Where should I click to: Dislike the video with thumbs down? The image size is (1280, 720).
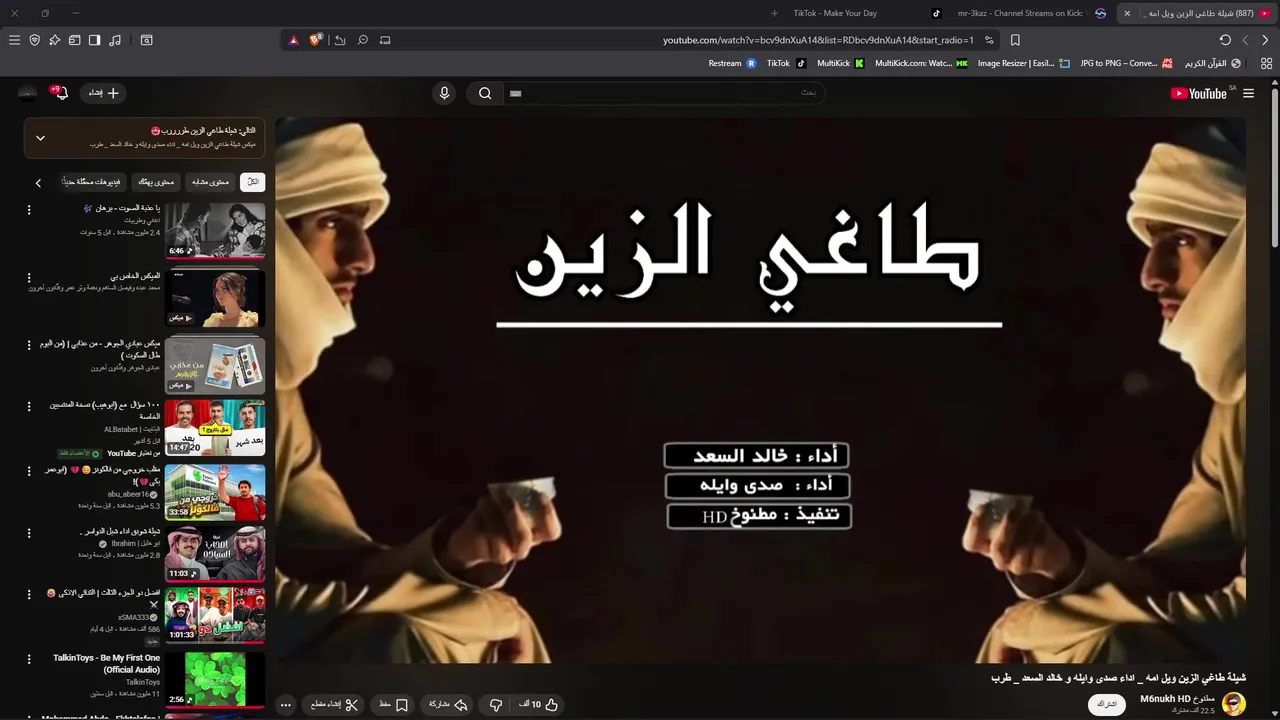pyautogui.click(x=496, y=704)
